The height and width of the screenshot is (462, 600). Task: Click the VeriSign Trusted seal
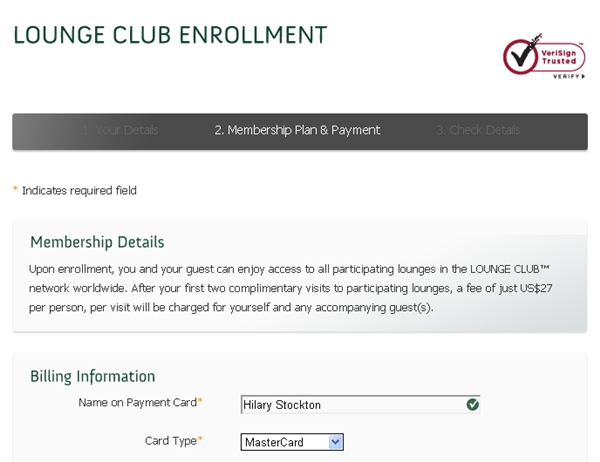544,56
